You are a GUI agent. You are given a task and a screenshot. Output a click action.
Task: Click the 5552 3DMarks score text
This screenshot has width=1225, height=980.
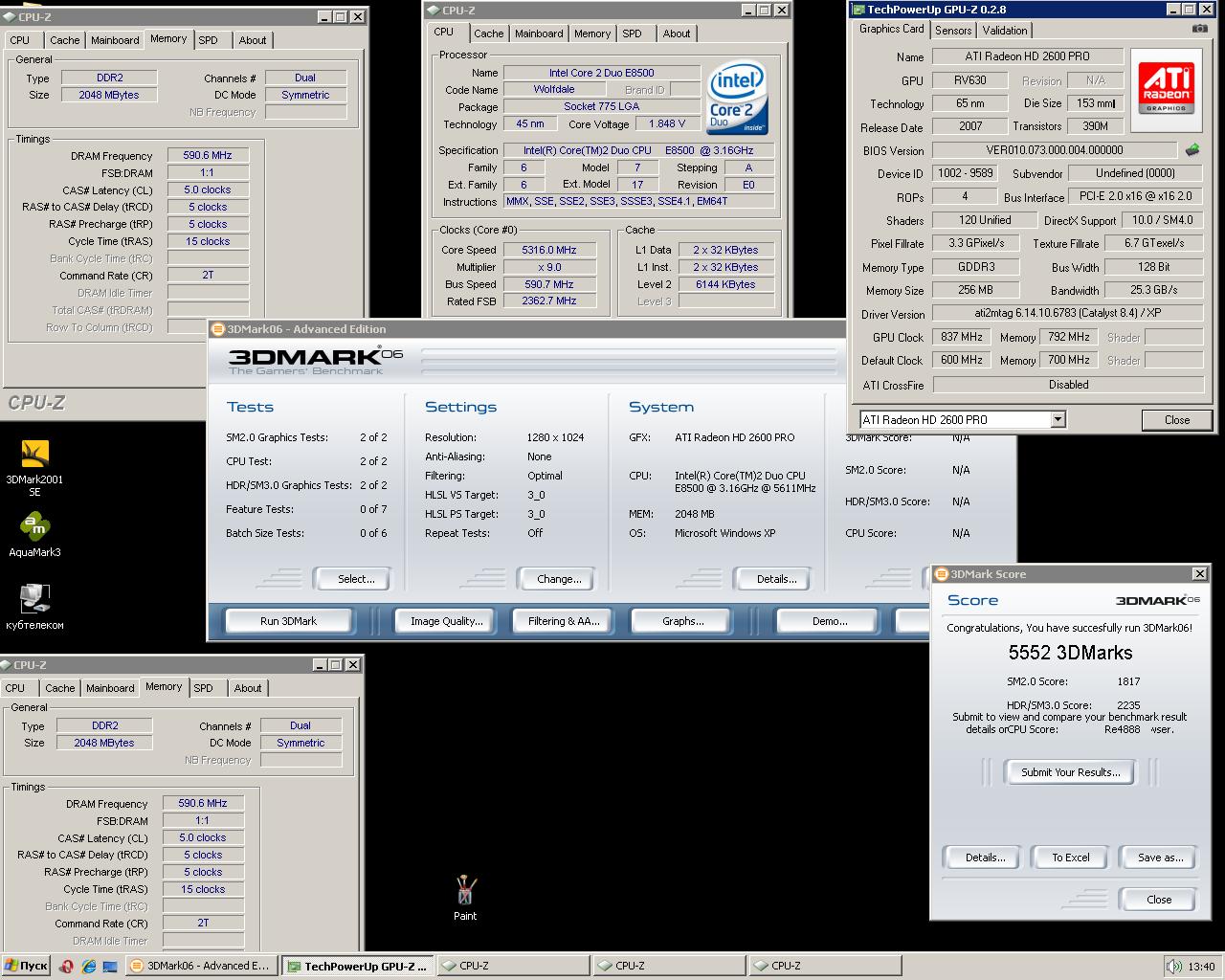pyautogui.click(x=1070, y=653)
